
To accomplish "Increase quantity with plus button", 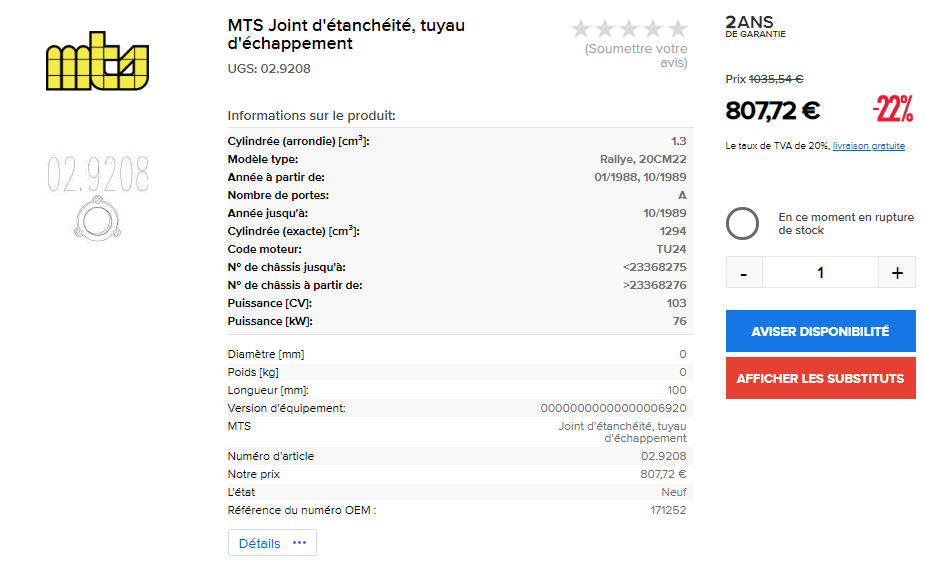I will (896, 272).
